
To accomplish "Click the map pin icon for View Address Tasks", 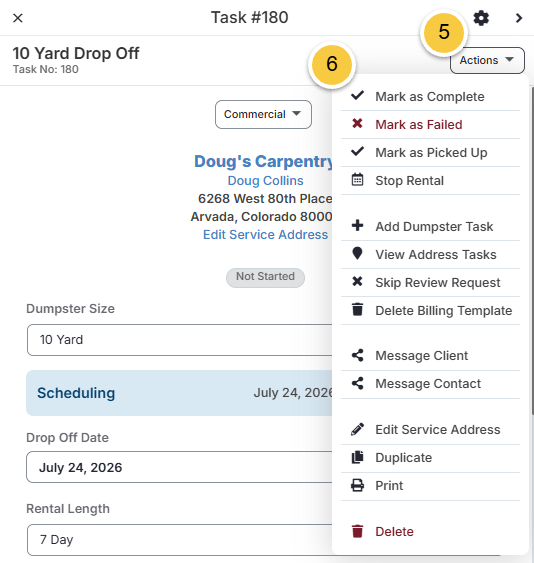I will click(357, 253).
